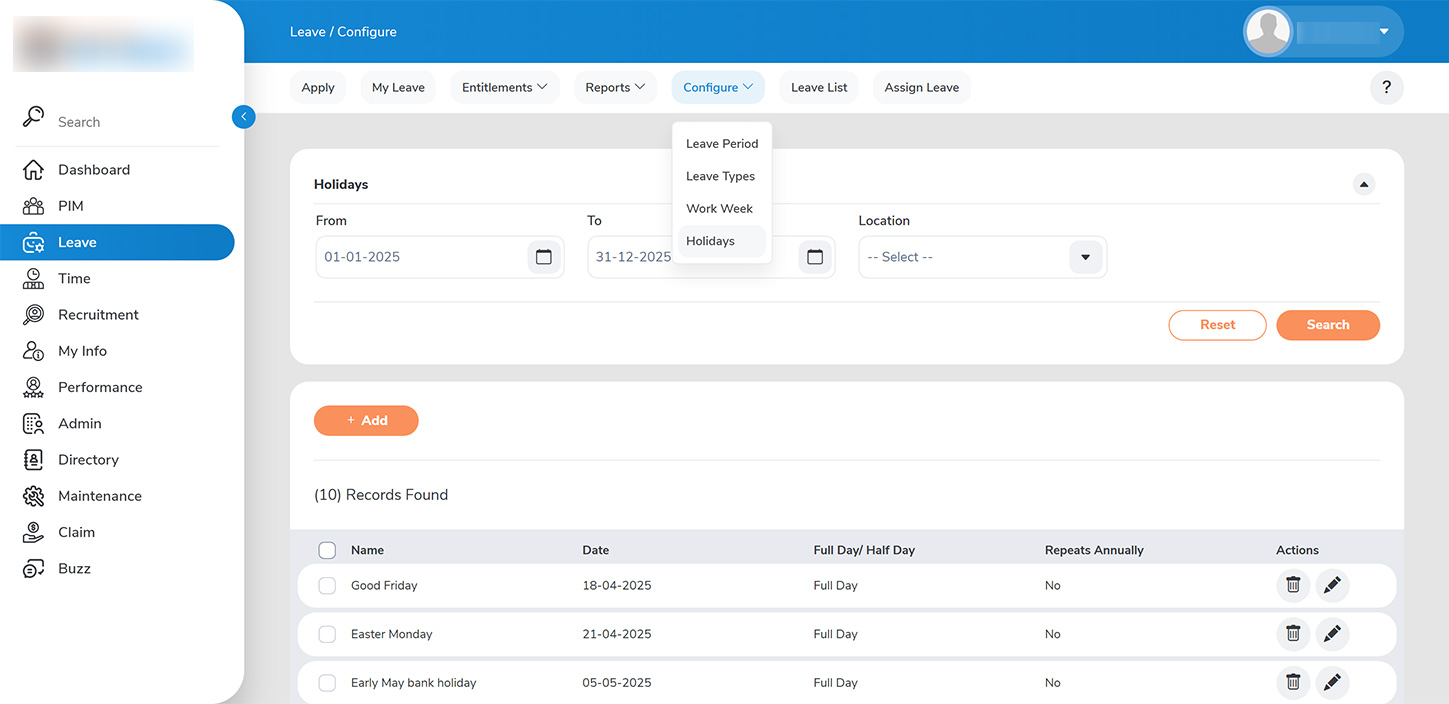This screenshot has height=704, width=1449.
Task: Expand the Entitlements dropdown menu
Action: [504, 88]
